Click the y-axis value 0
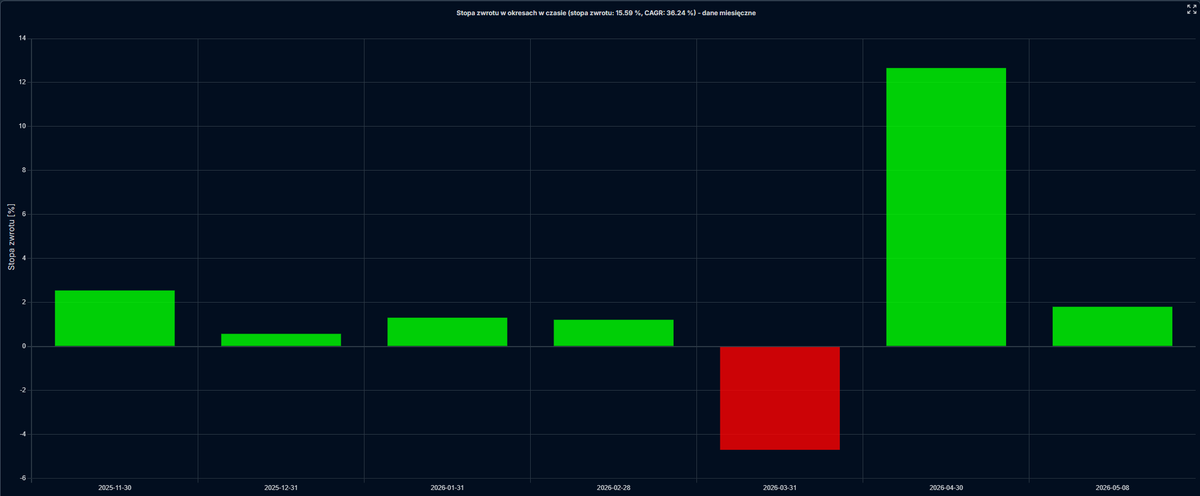Screen dimensions: 1200x496 [25, 346]
